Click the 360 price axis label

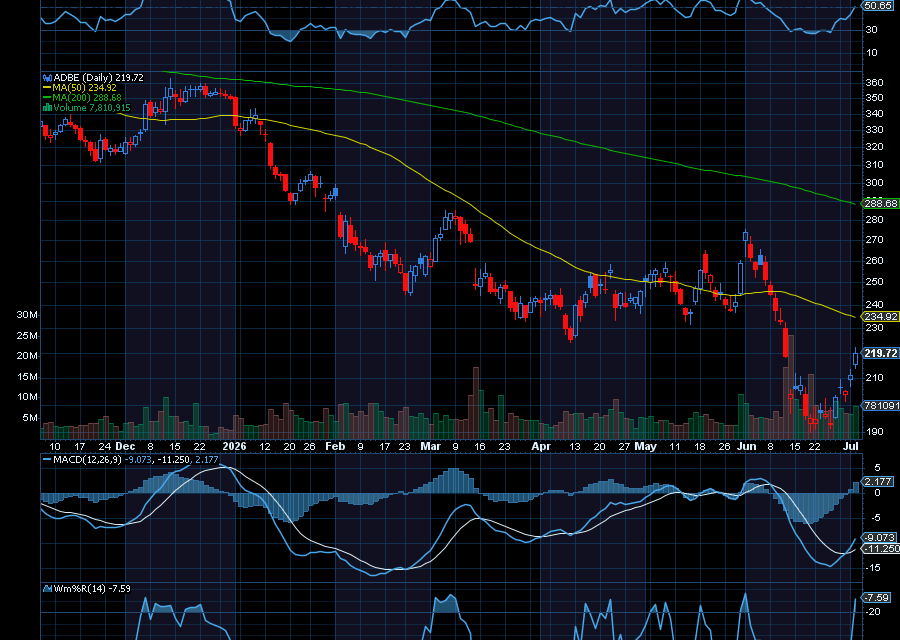[x=874, y=82]
